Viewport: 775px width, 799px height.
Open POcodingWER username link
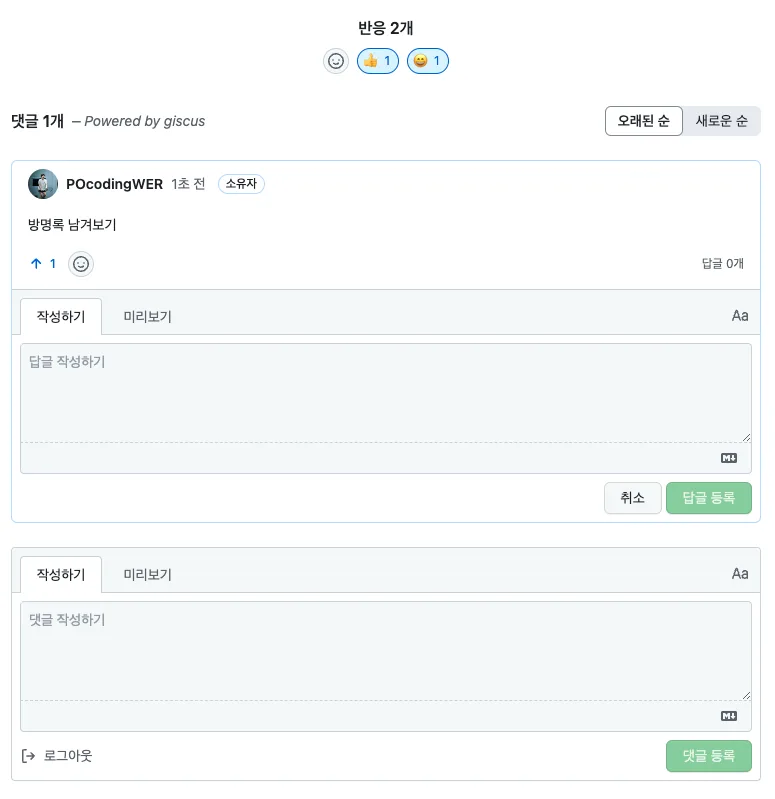115,184
